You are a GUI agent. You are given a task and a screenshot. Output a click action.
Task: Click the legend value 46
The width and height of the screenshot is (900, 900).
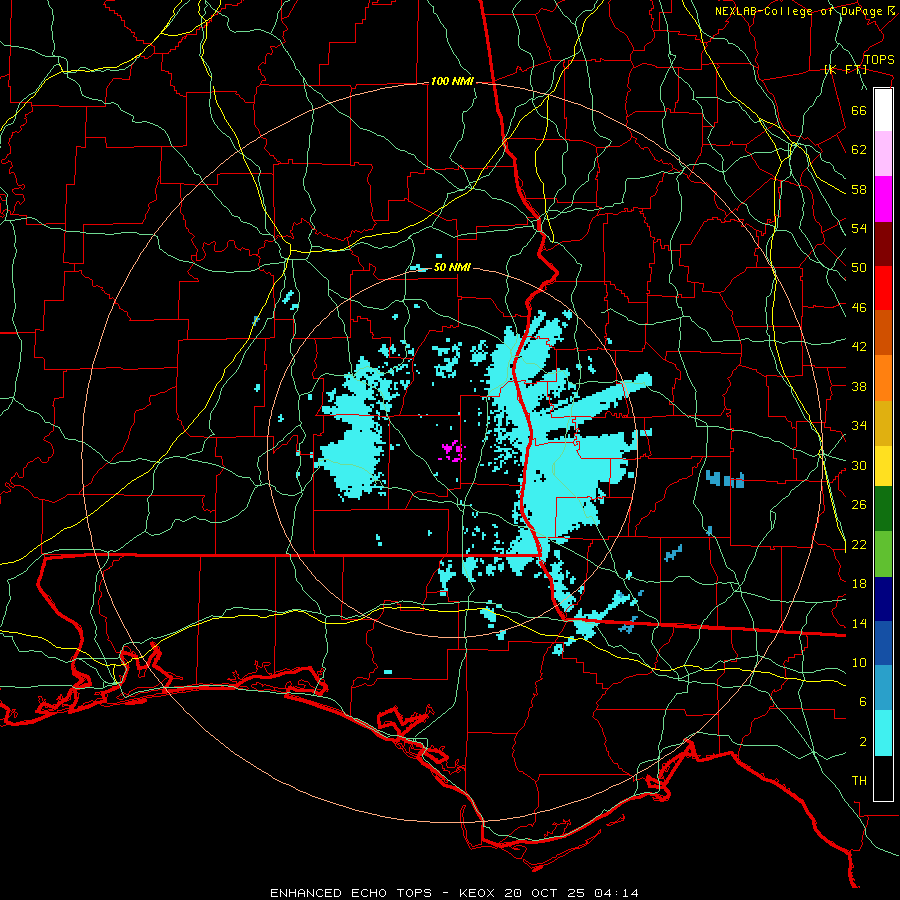pos(859,308)
